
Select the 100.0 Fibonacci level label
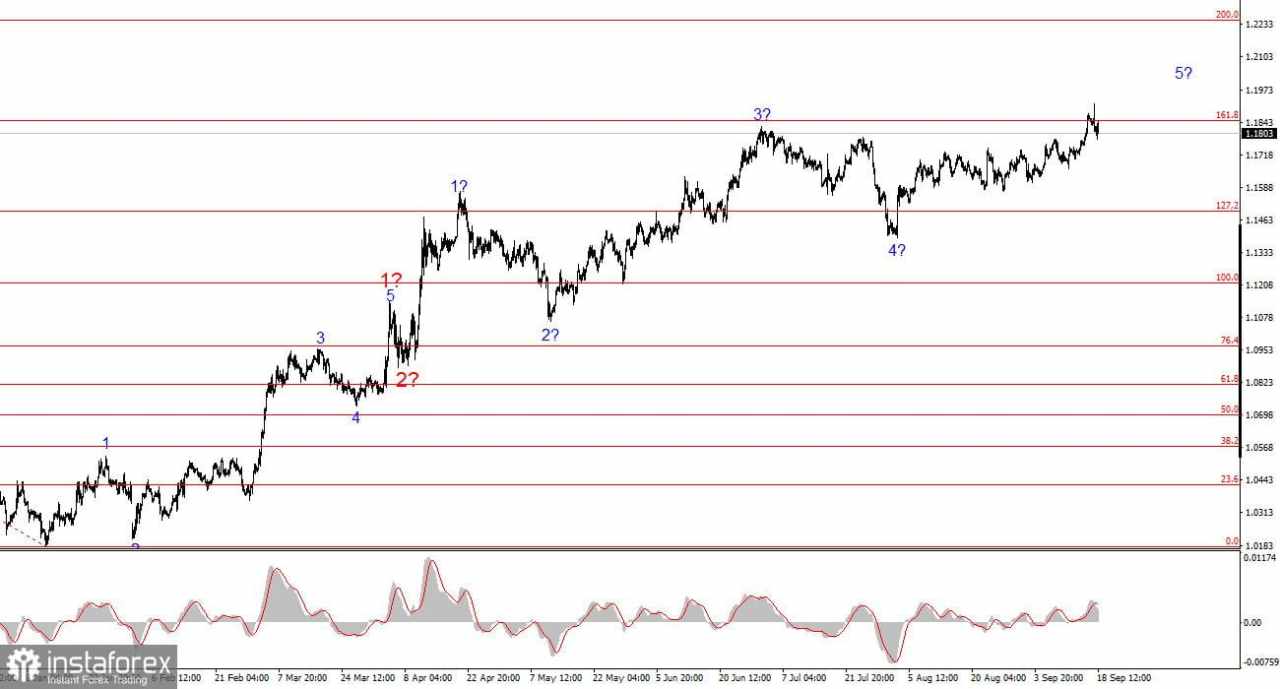coord(1227,277)
